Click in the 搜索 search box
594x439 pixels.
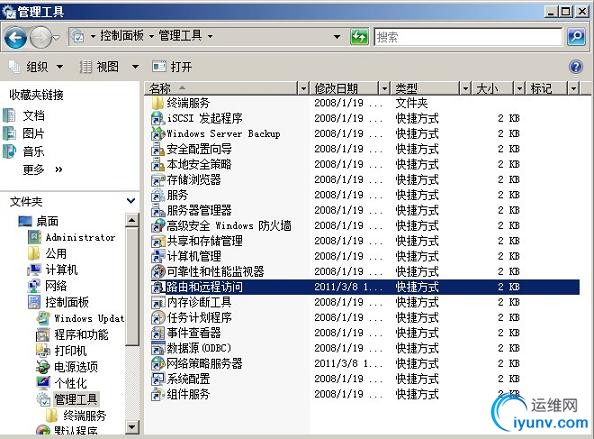468,37
